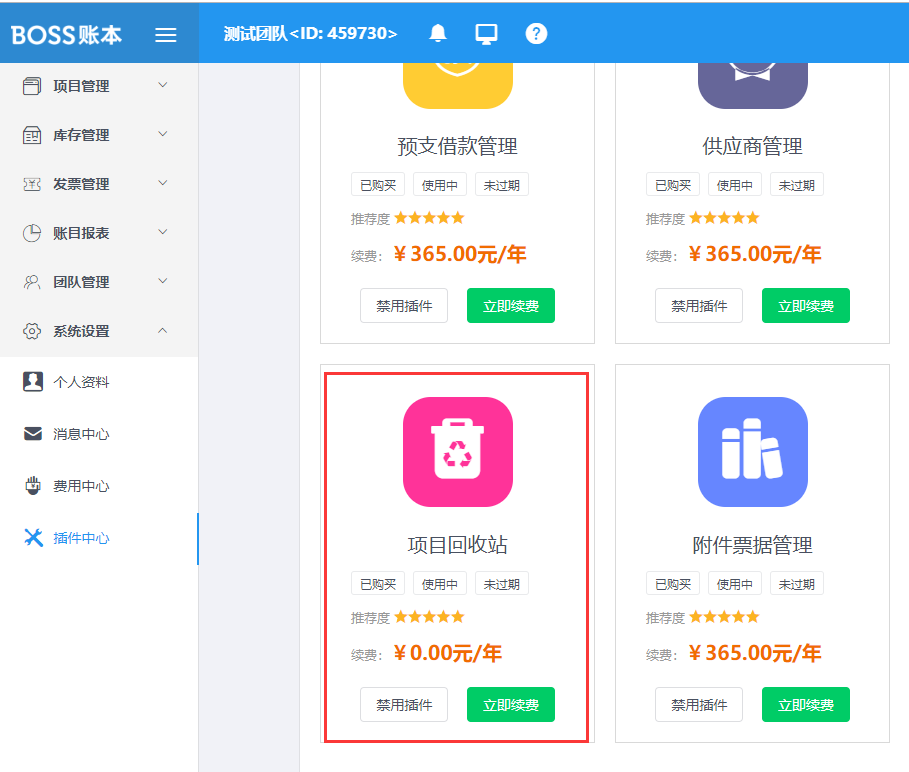Click the 账目报表 pie chart icon
This screenshot has width=909, height=772.
point(32,233)
